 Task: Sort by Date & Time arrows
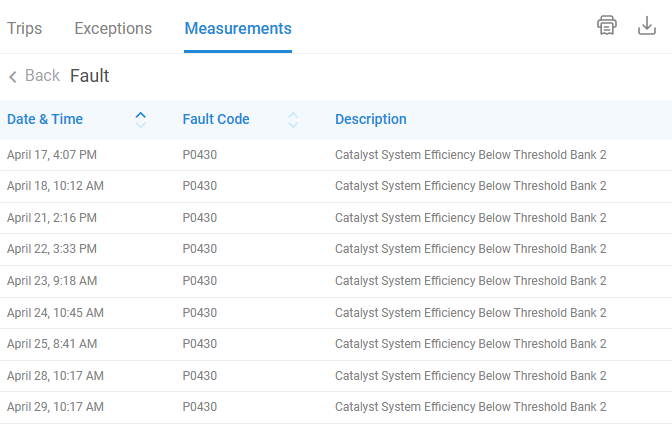141,120
